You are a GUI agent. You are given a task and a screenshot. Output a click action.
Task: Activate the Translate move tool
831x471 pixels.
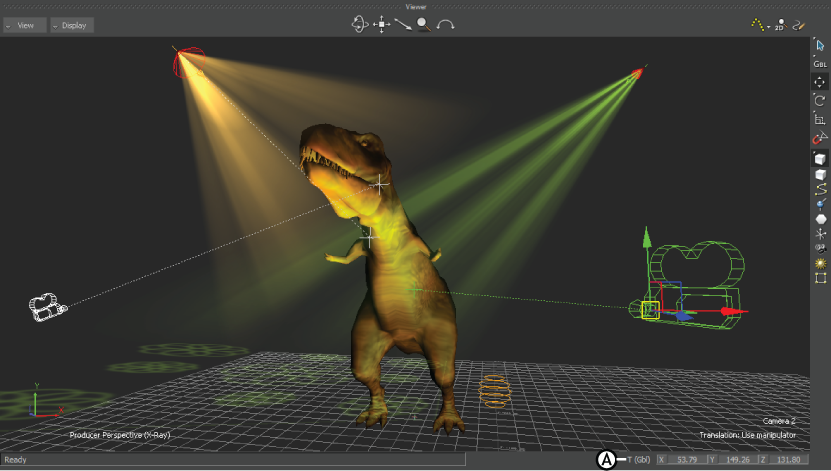pyautogui.click(x=820, y=82)
